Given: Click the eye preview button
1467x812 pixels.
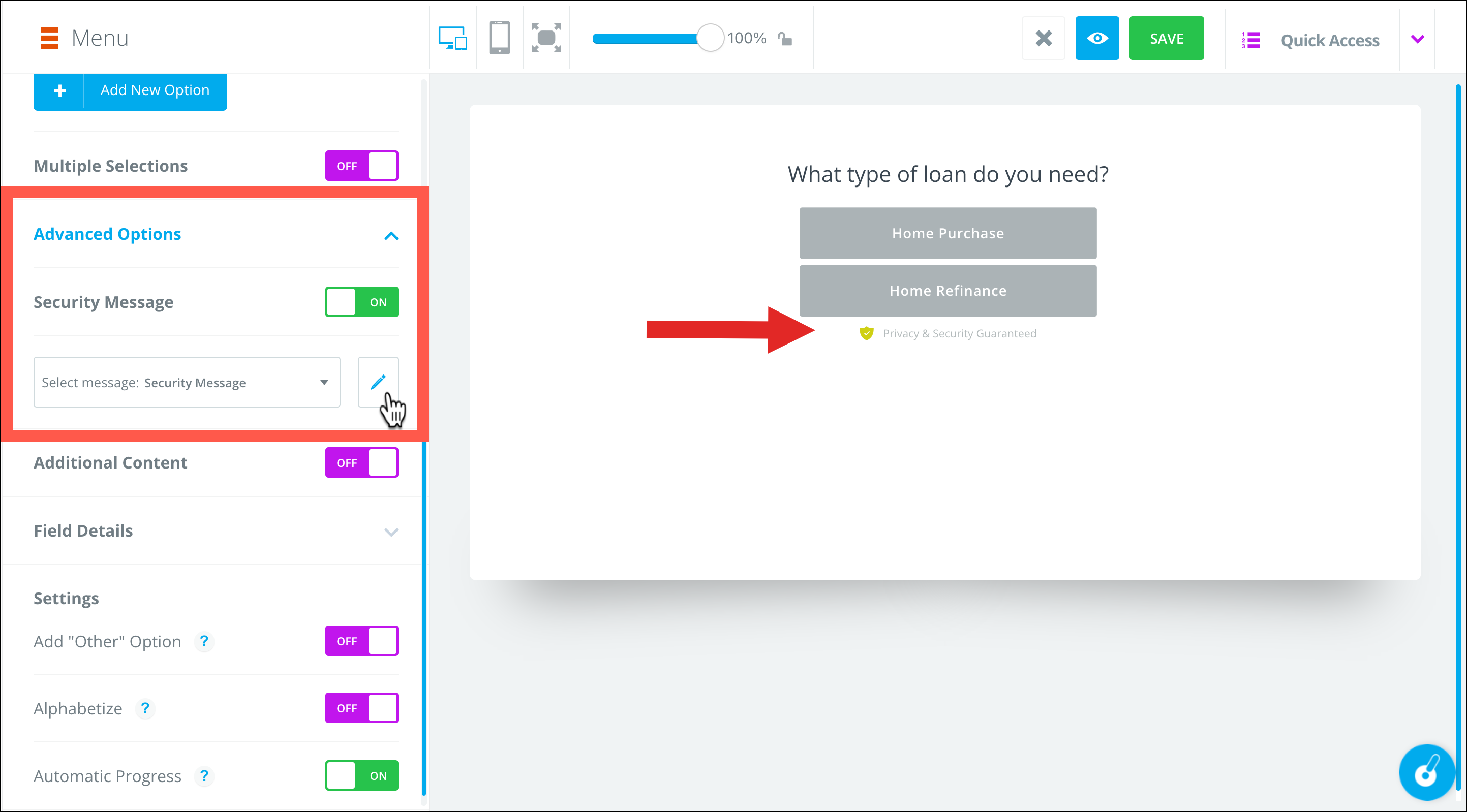Looking at the screenshot, I should pyautogui.click(x=1097, y=38).
